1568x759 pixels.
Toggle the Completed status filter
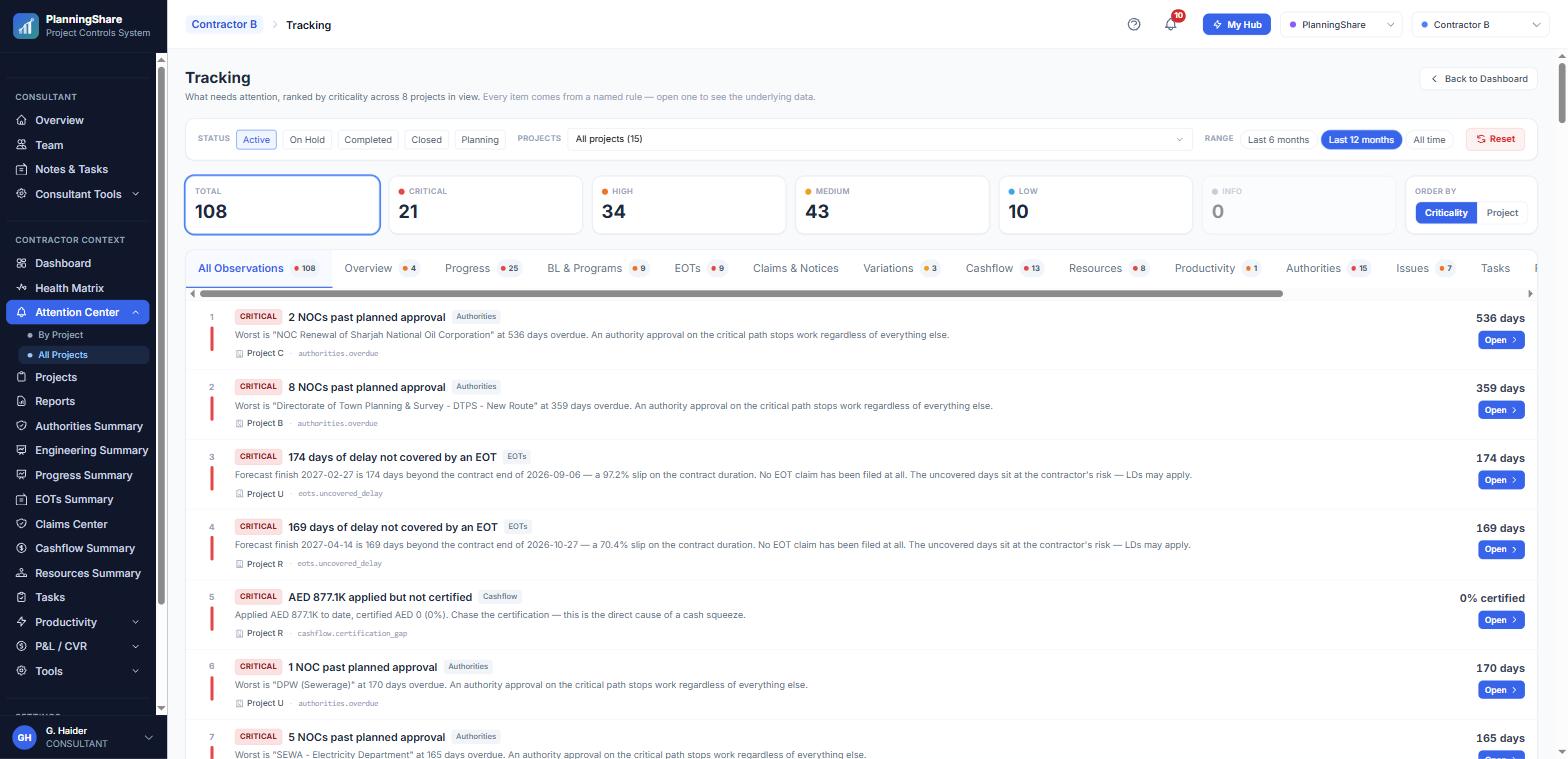[x=368, y=139]
